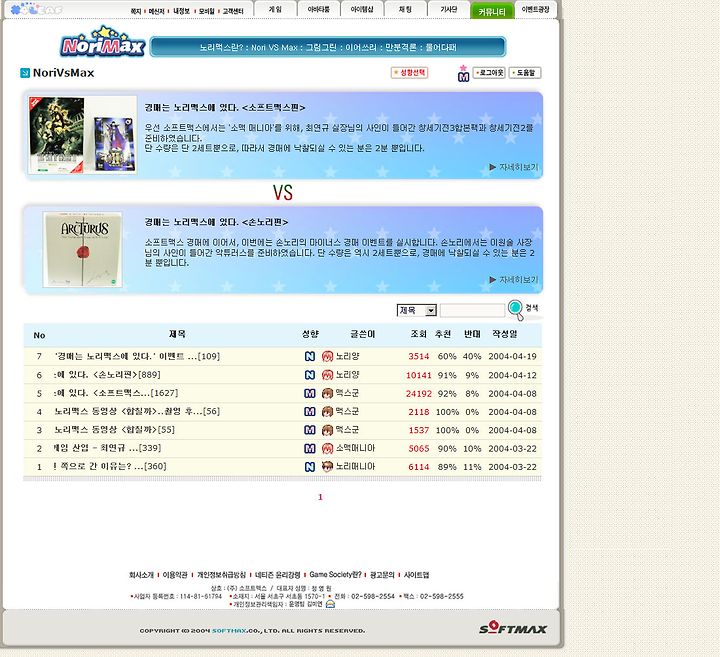Click 회사소개 in the footer

point(141,575)
